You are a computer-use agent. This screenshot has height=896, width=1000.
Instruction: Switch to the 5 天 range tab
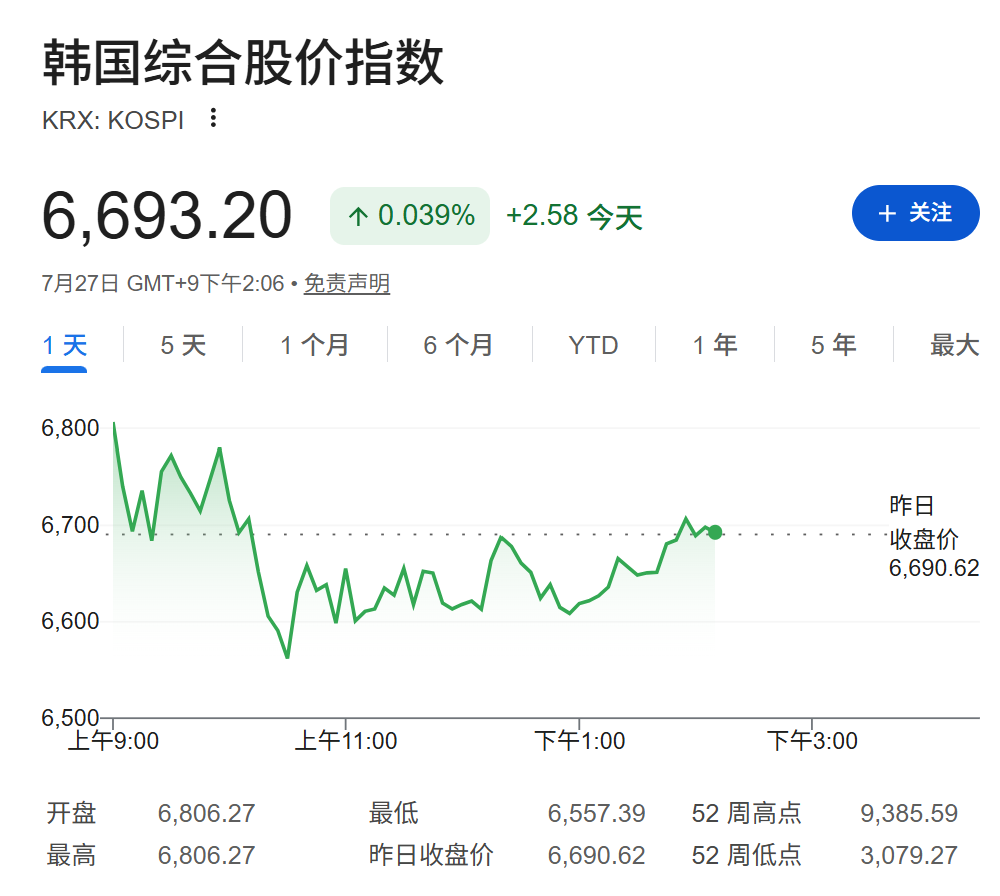tap(183, 346)
